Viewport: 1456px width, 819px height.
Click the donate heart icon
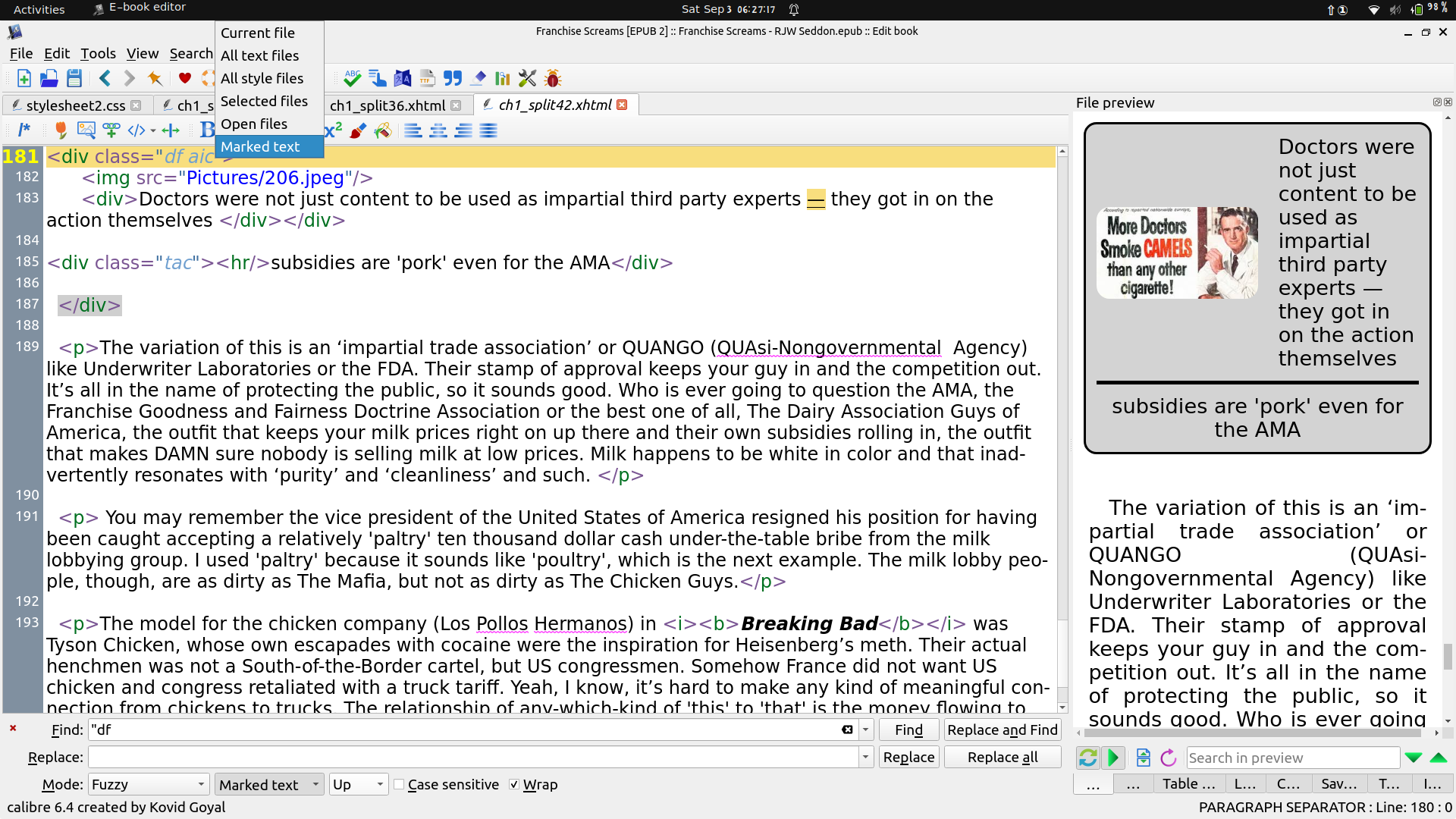pyautogui.click(x=184, y=78)
